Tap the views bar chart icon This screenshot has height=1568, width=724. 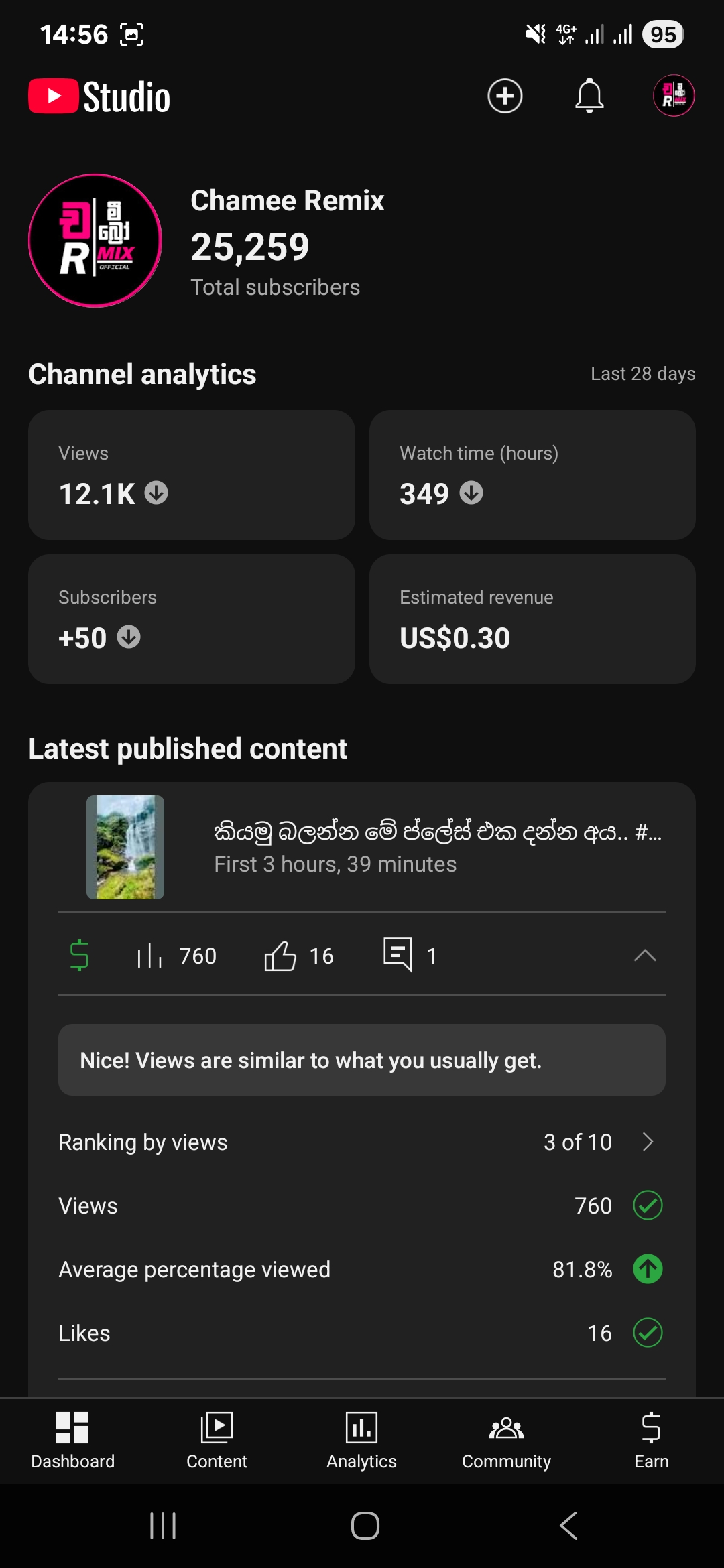pyautogui.click(x=149, y=956)
